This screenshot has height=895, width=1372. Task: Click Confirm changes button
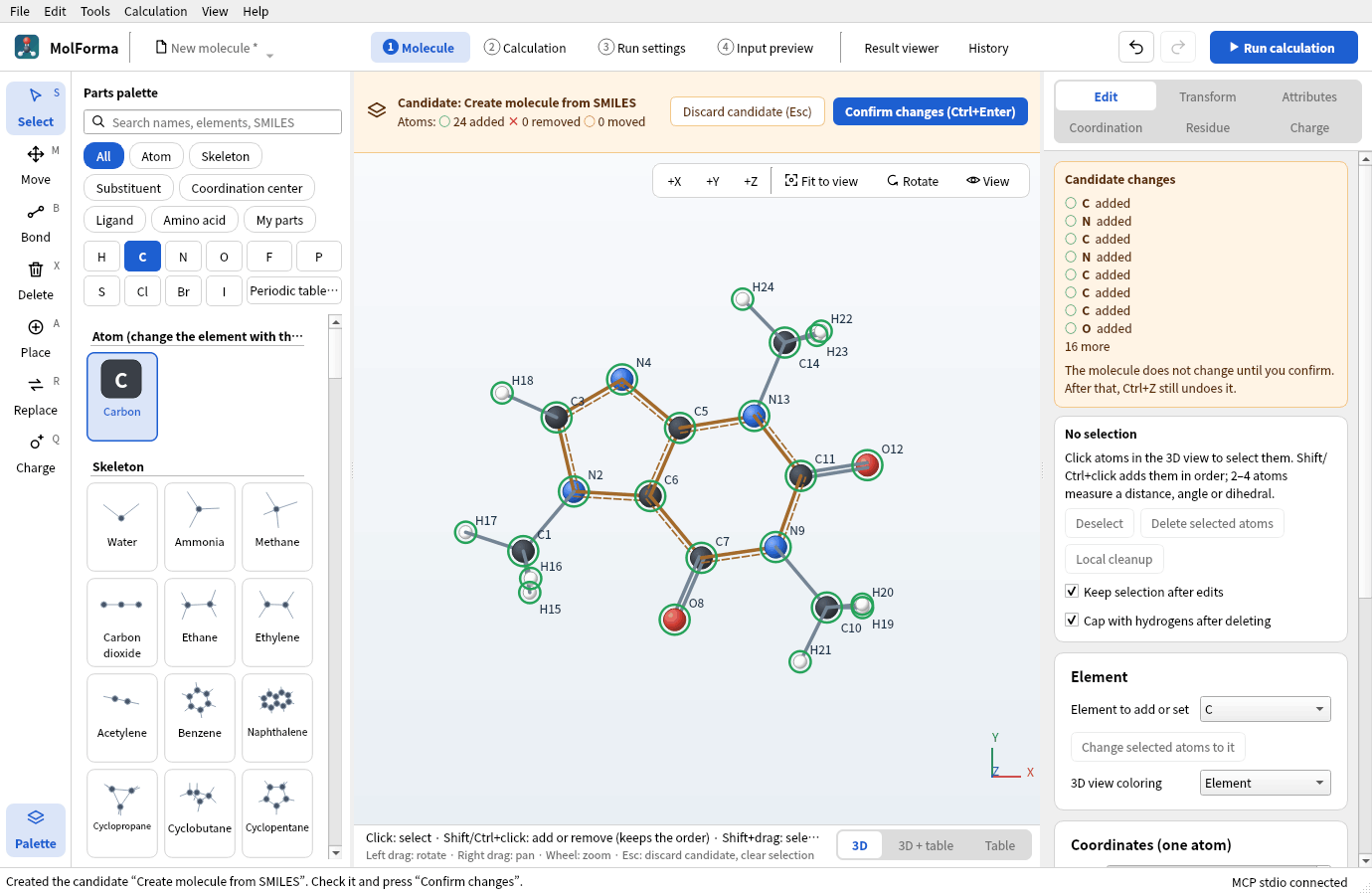tap(931, 111)
